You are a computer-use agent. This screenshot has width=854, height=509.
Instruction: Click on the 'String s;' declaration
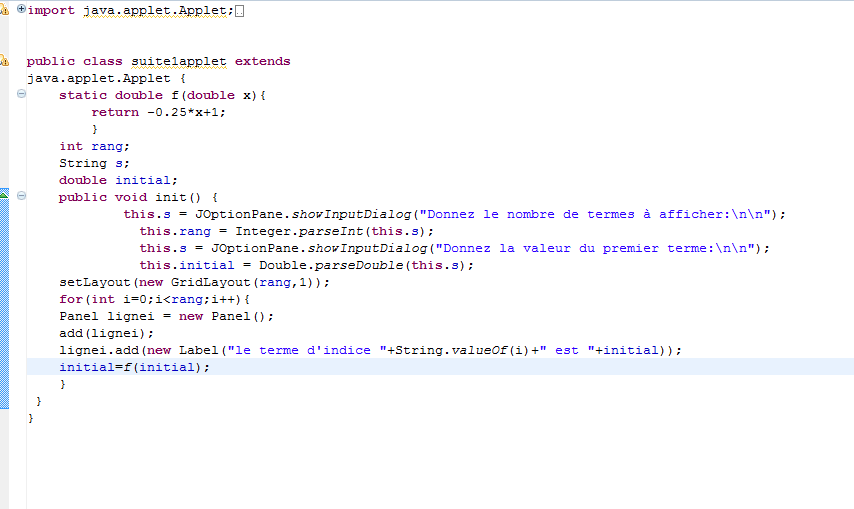94,163
